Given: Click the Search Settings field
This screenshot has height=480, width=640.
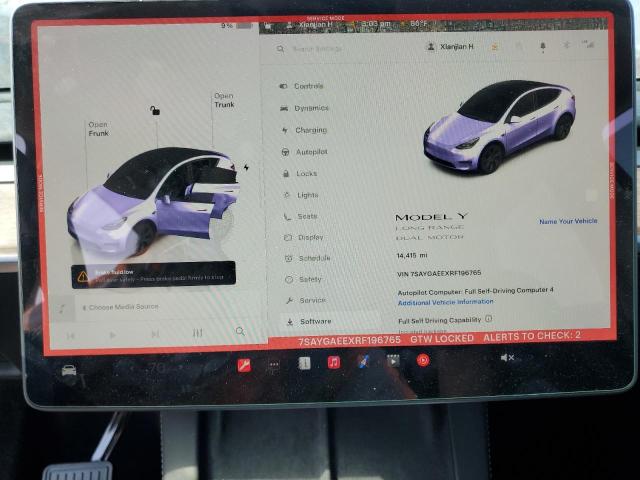Looking at the screenshot, I should click(x=317, y=49).
